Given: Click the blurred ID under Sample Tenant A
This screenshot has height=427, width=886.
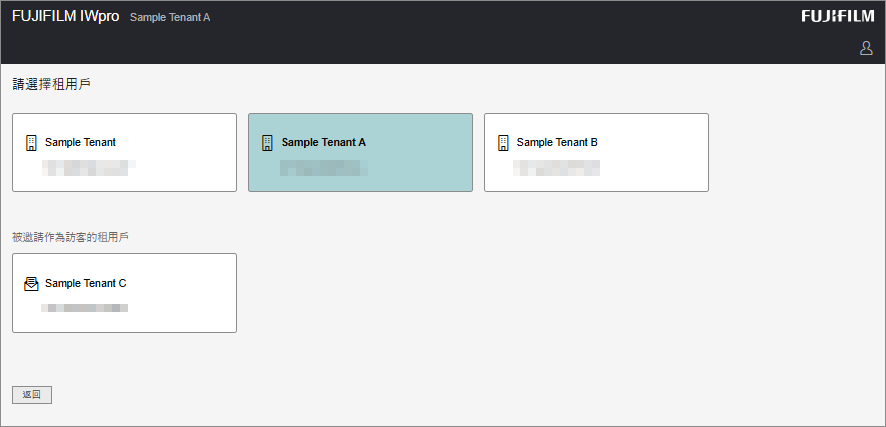Looking at the screenshot, I should [322, 167].
